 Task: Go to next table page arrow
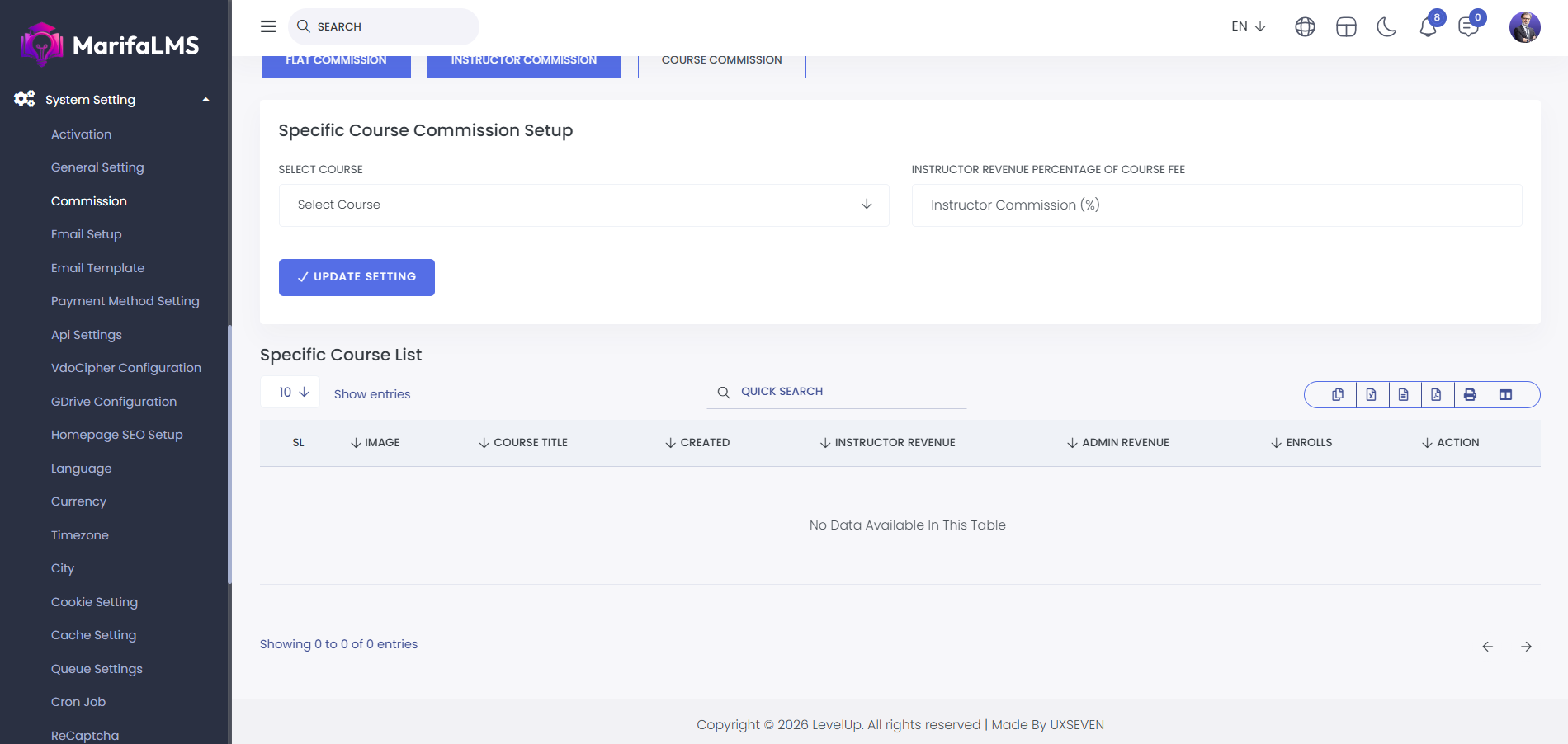(1526, 647)
